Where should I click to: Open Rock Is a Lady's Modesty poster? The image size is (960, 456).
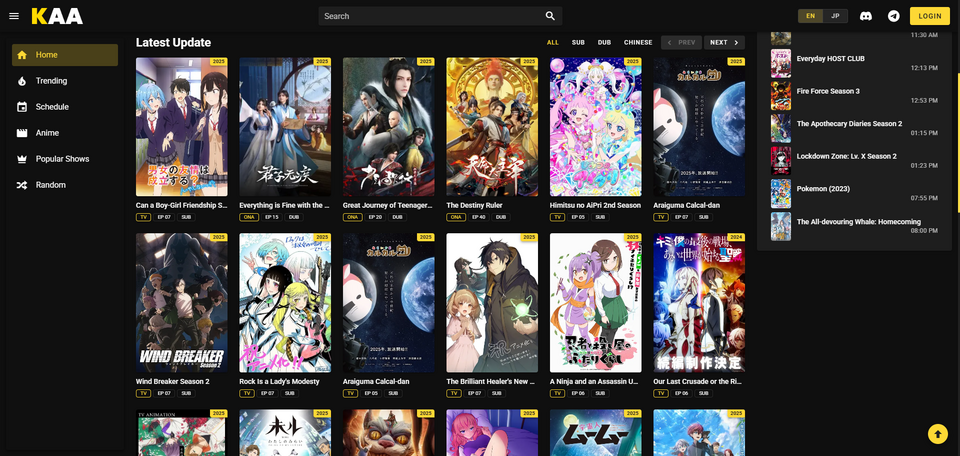point(285,302)
